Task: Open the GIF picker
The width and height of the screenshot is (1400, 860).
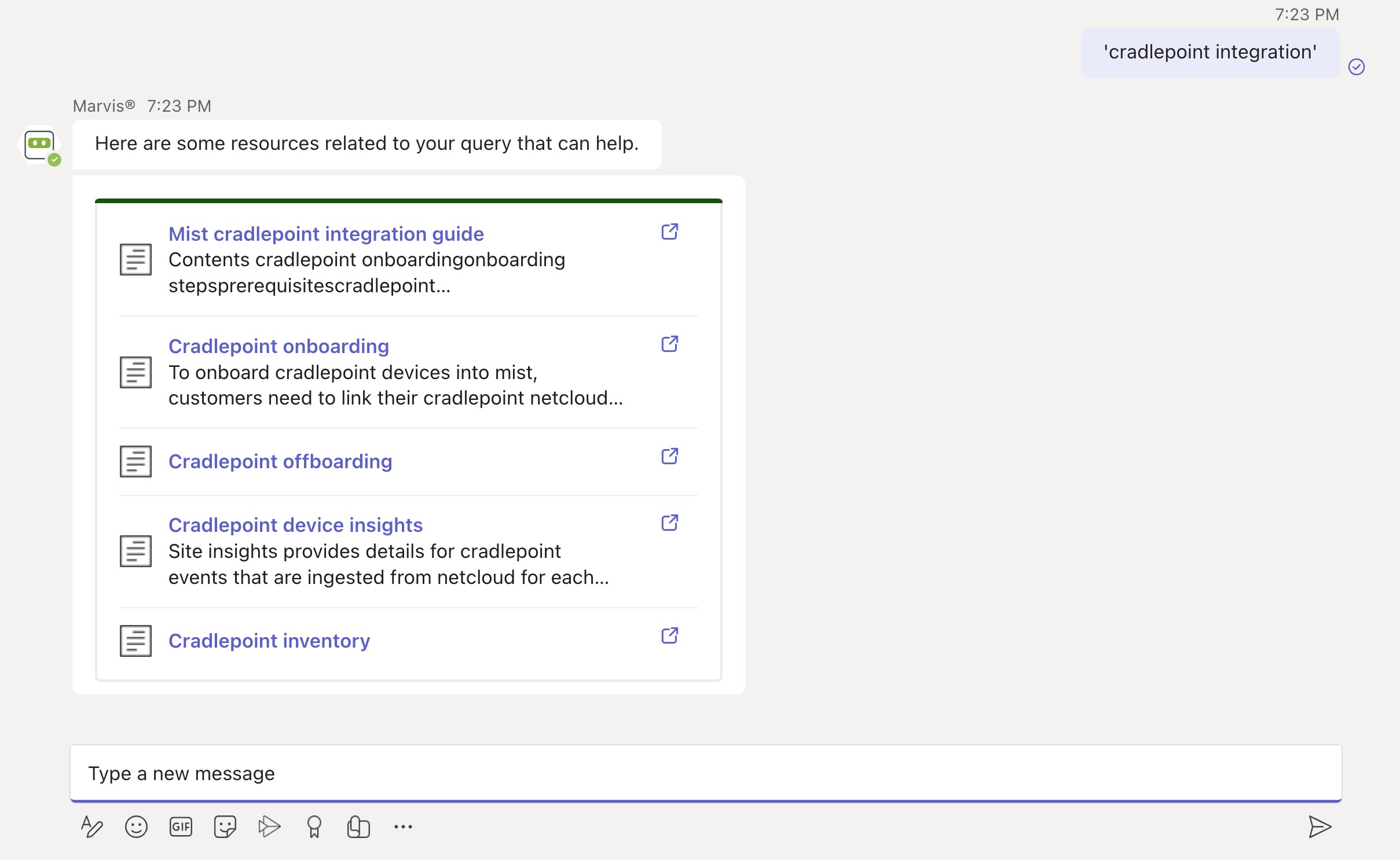Action: click(x=181, y=826)
